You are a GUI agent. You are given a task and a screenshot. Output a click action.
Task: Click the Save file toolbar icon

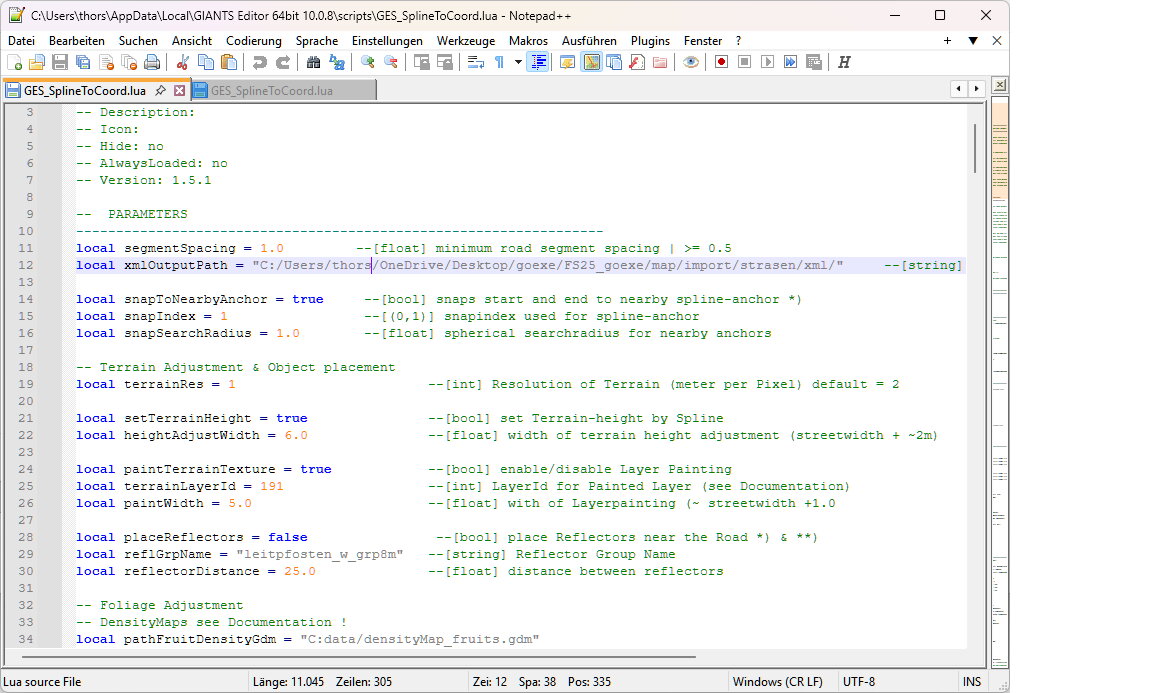point(60,62)
